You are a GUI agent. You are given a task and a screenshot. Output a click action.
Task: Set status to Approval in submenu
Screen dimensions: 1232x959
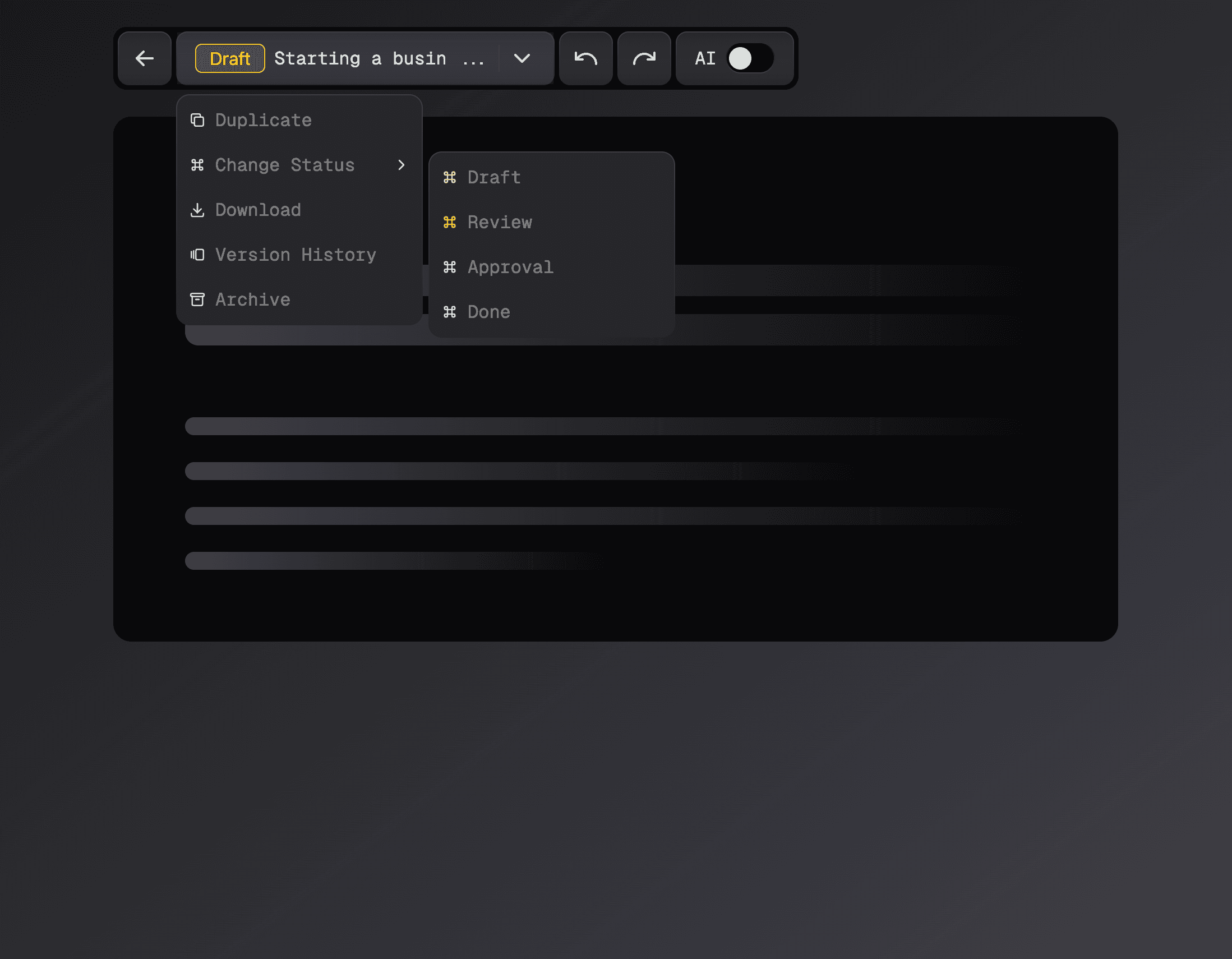tap(551, 267)
